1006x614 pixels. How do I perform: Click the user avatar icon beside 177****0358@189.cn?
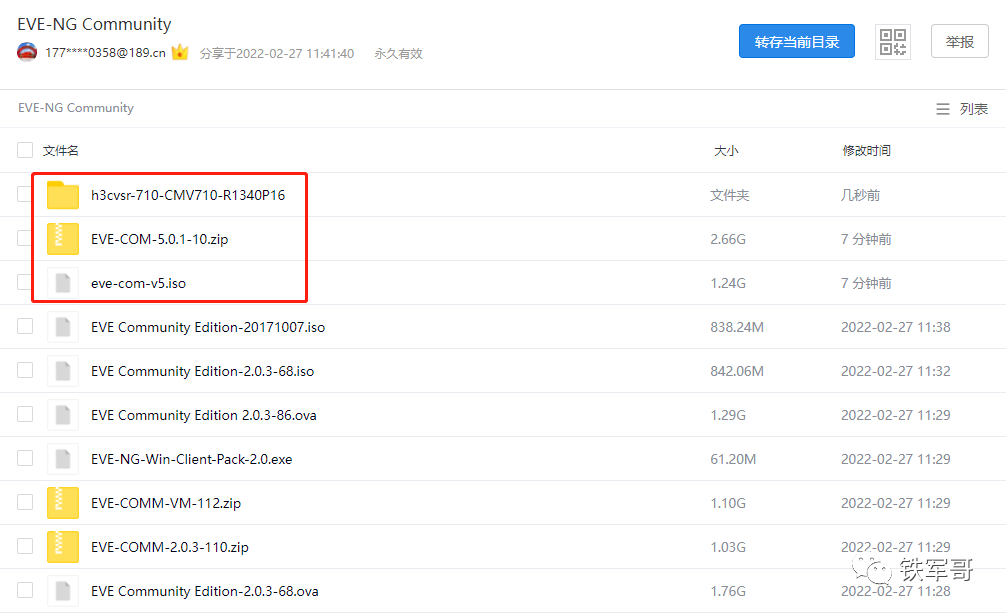(x=27, y=52)
